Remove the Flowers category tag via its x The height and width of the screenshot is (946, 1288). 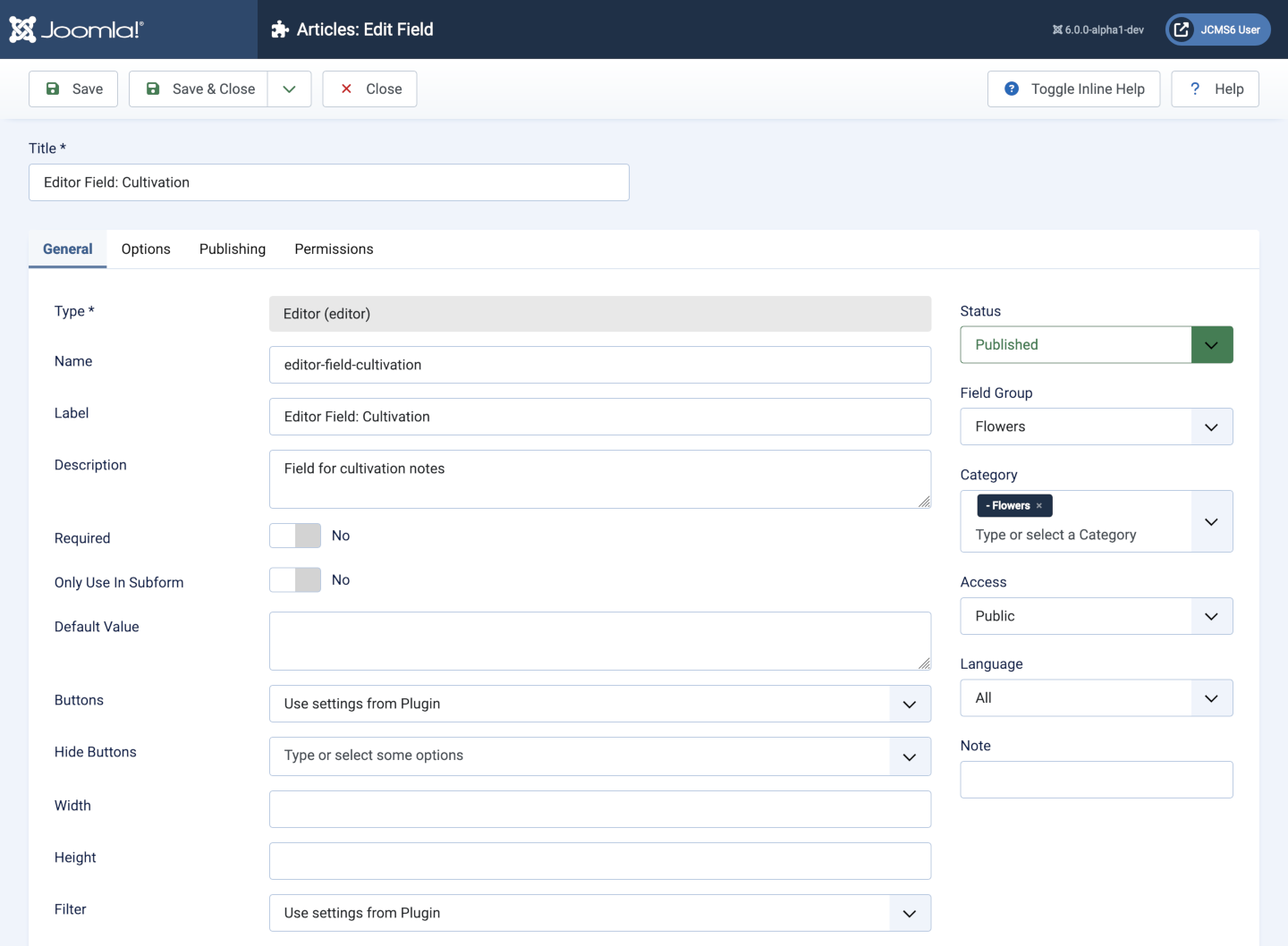pos(1040,505)
